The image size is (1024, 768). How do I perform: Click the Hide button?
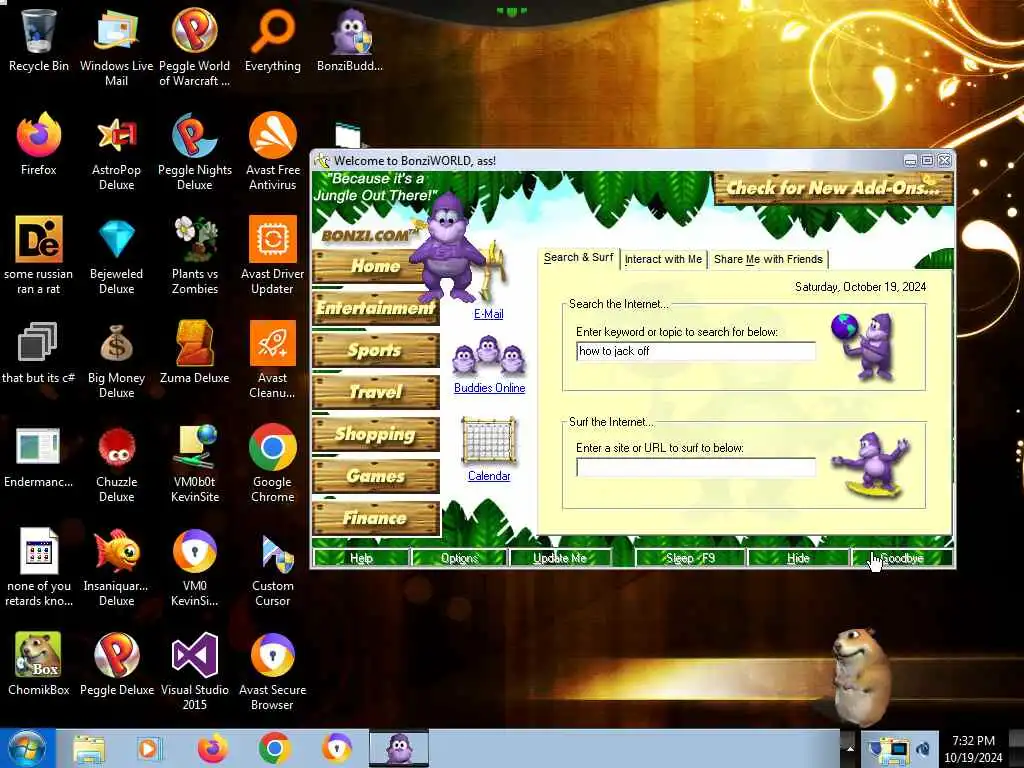point(798,558)
